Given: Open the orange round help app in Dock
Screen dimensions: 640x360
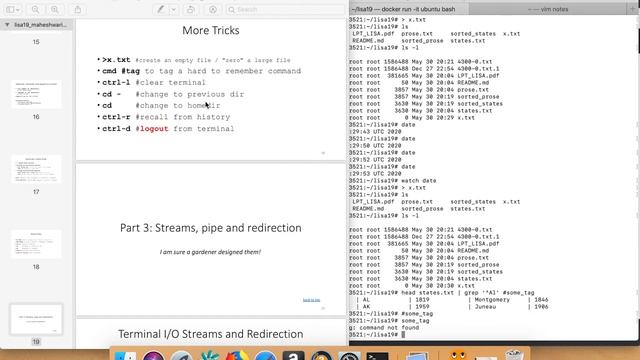Looking at the screenshot, I should click(x=321, y=356).
